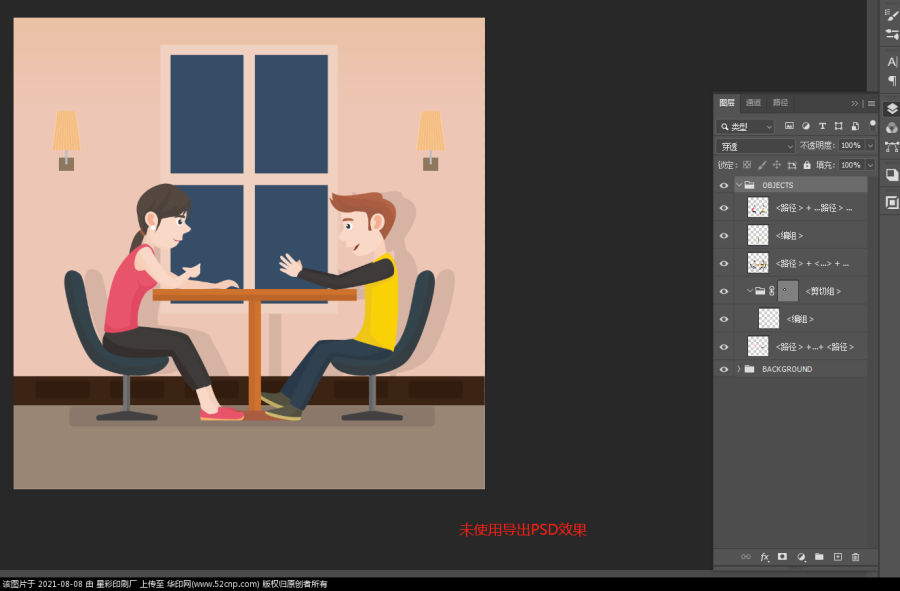The image size is (900, 591).
Task: Switch to the 通道 channels tab
Action: pyautogui.click(x=753, y=103)
